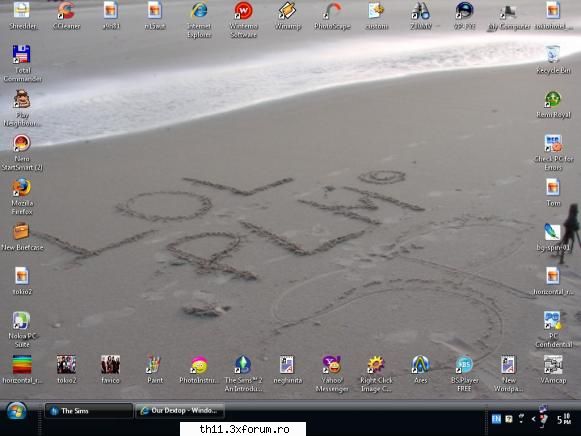Open Nero StartSmart (2)

(22, 152)
